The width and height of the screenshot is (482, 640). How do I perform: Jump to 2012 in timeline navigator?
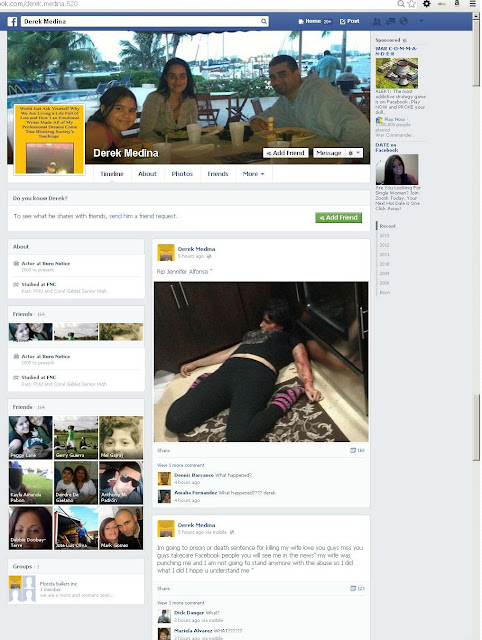click(x=384, y=245)
